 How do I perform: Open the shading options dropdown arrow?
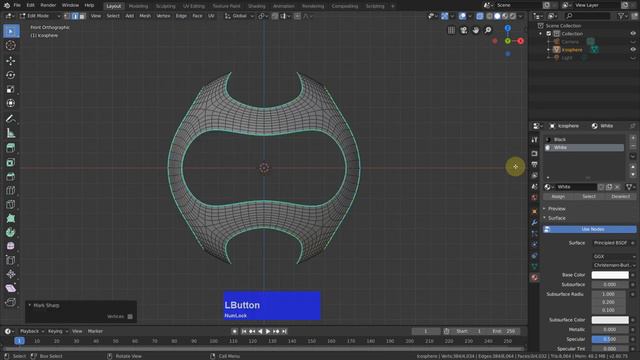(x=520, y=16)
